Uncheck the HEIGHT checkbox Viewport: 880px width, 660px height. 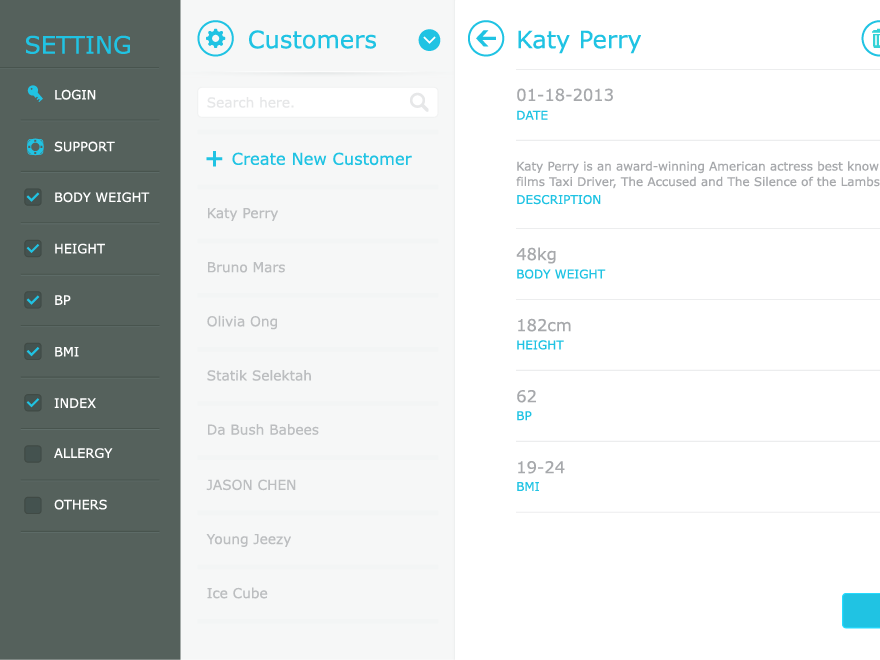33,248
